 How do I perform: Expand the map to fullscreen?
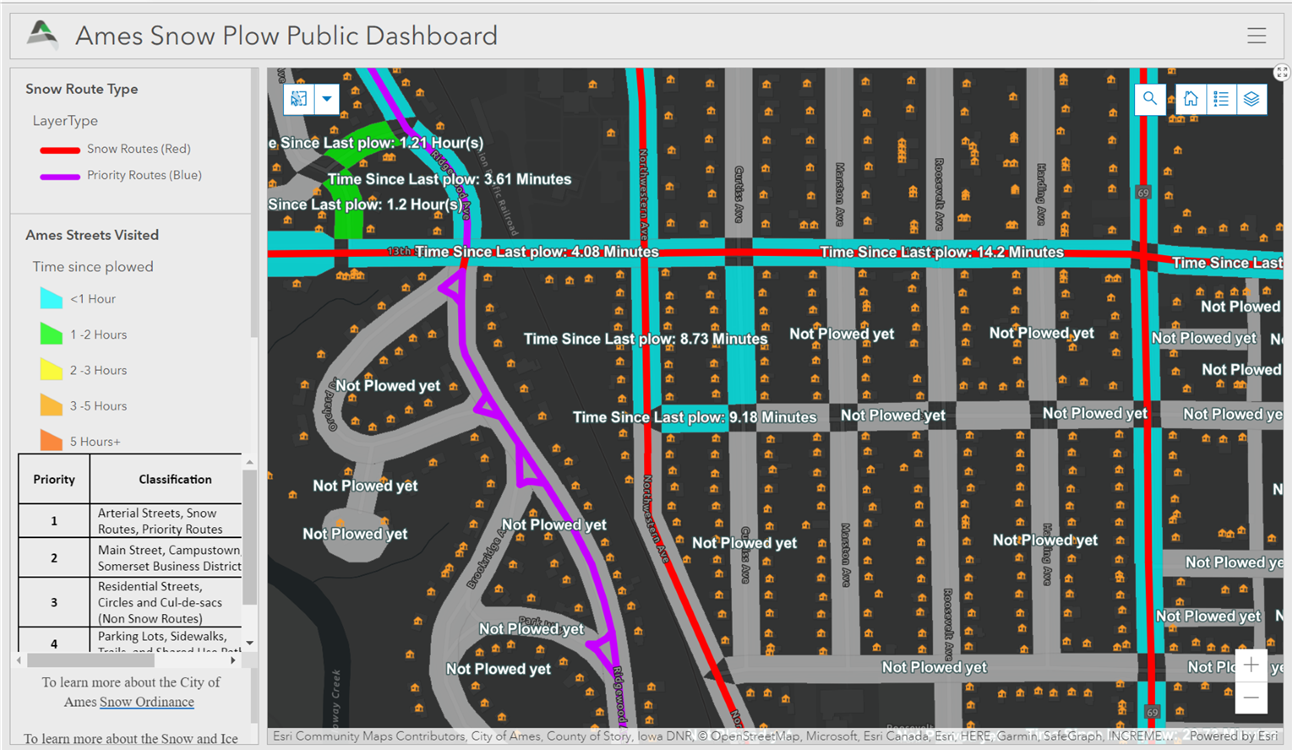click(1282, 72)
